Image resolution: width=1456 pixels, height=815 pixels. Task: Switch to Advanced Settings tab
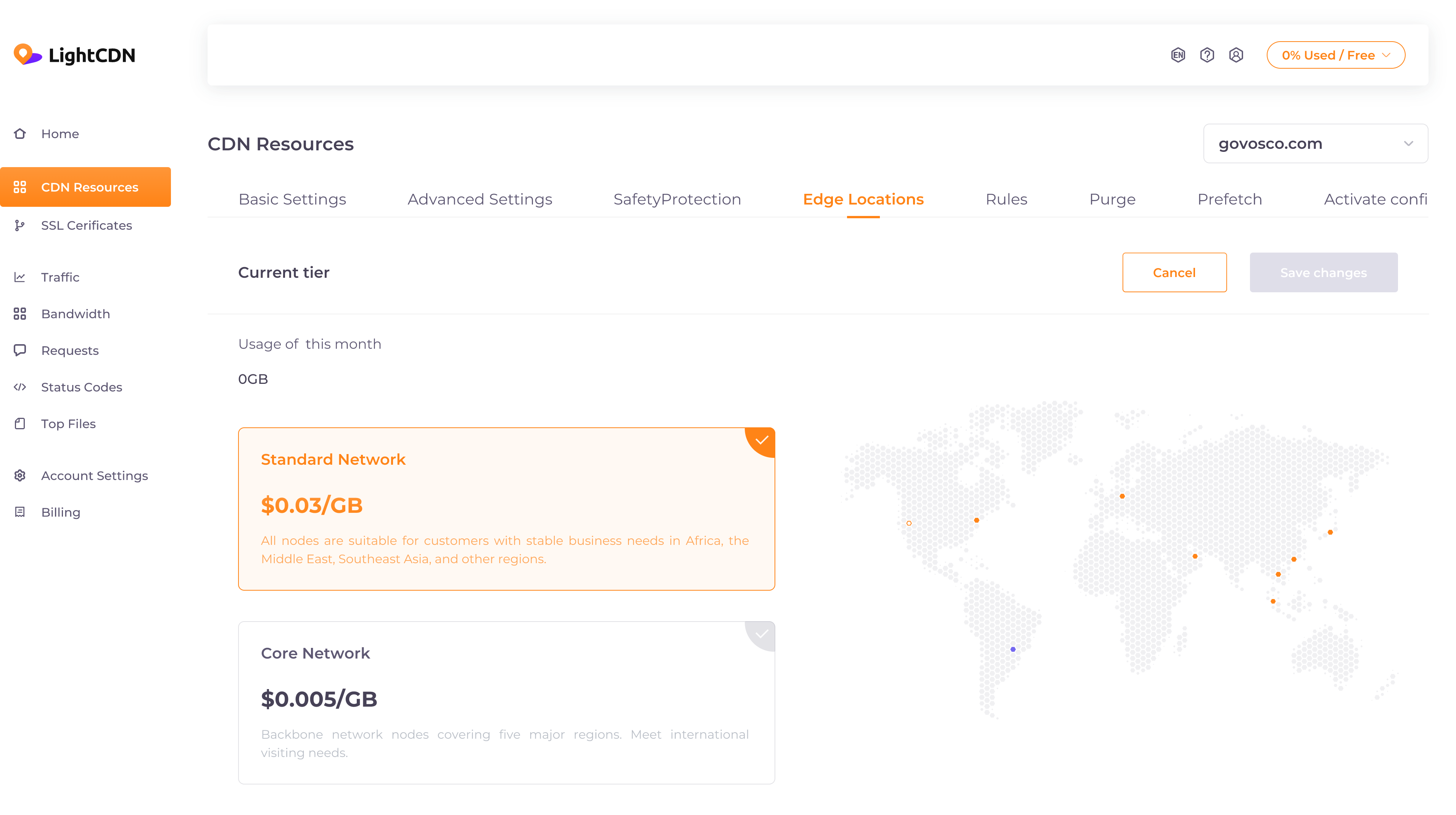click(x=480, y=199)
